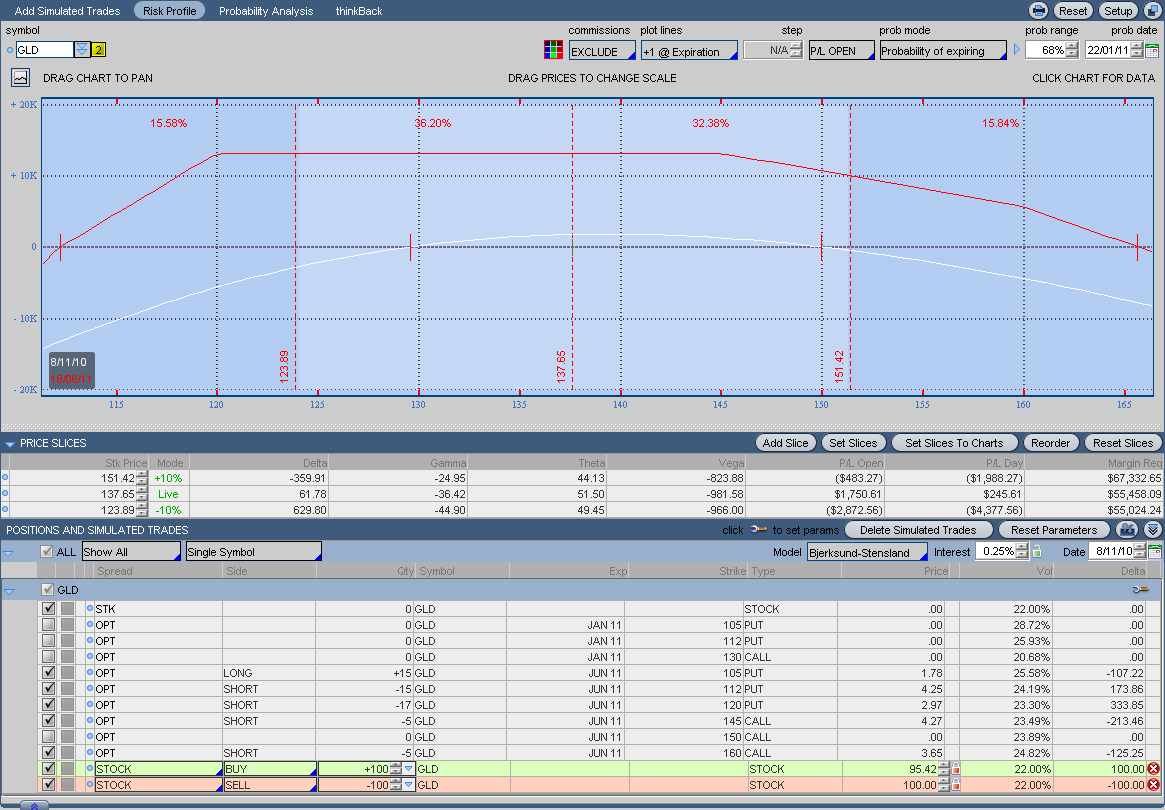Uncheck the ALL positions checkbox

47,552
